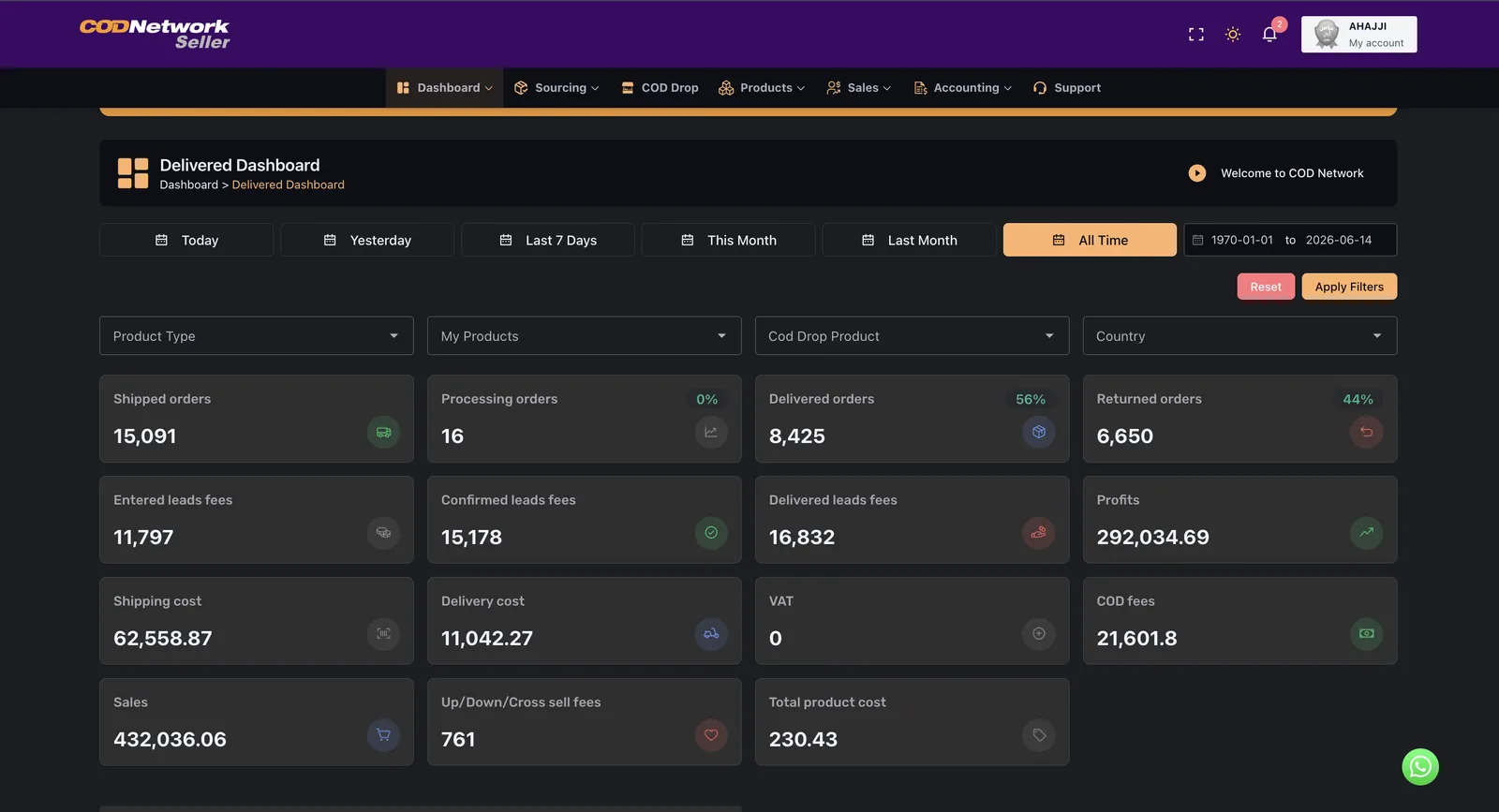Open the custom date range field
This screenshot has width=1499, height=812.
point(1290,240)
